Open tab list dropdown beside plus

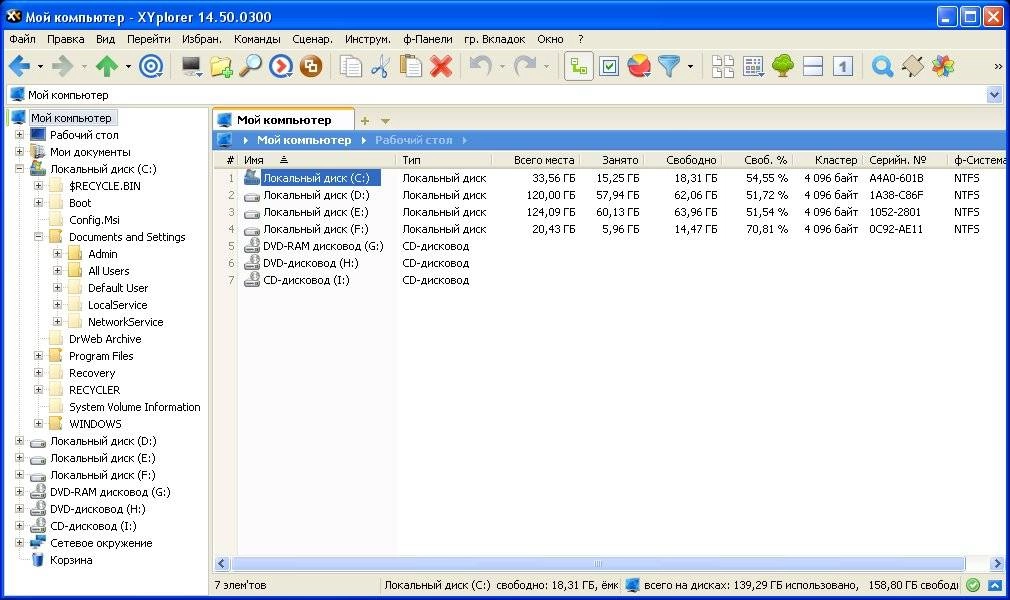coord(385,121)
